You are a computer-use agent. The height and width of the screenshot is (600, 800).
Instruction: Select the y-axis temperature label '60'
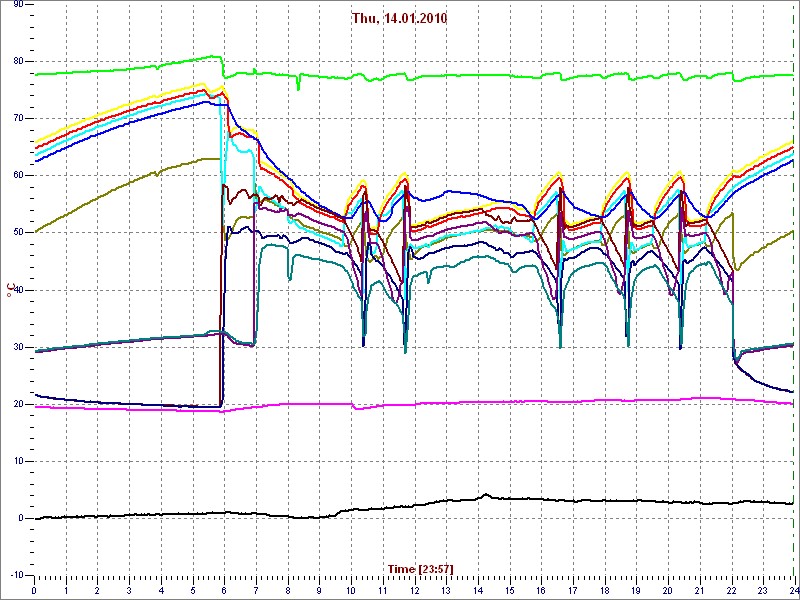[x=18, y=176]
